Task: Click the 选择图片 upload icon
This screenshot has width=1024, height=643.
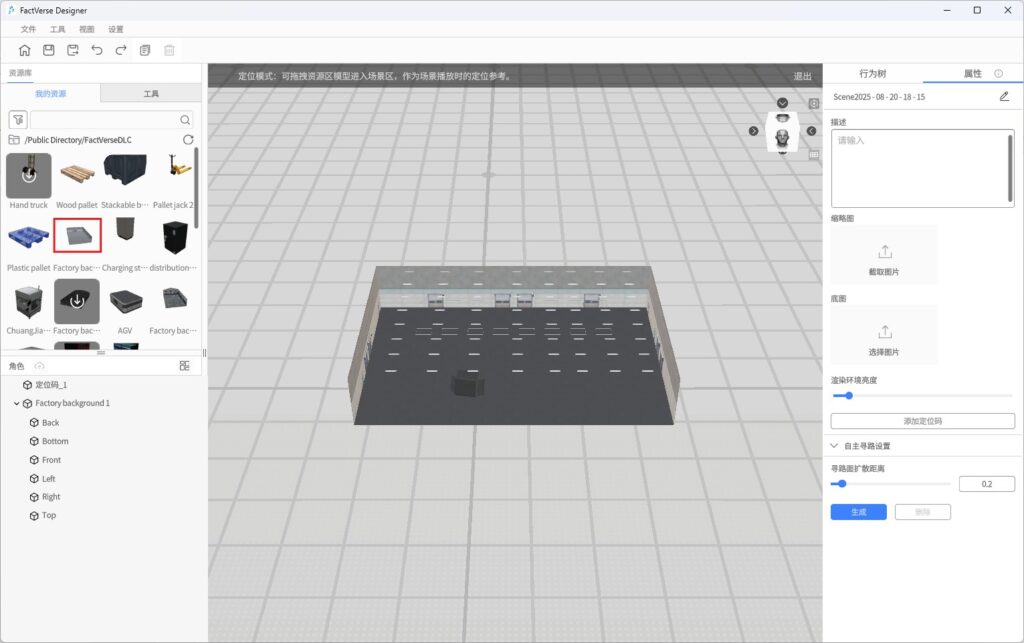Action: click(885, 332)
